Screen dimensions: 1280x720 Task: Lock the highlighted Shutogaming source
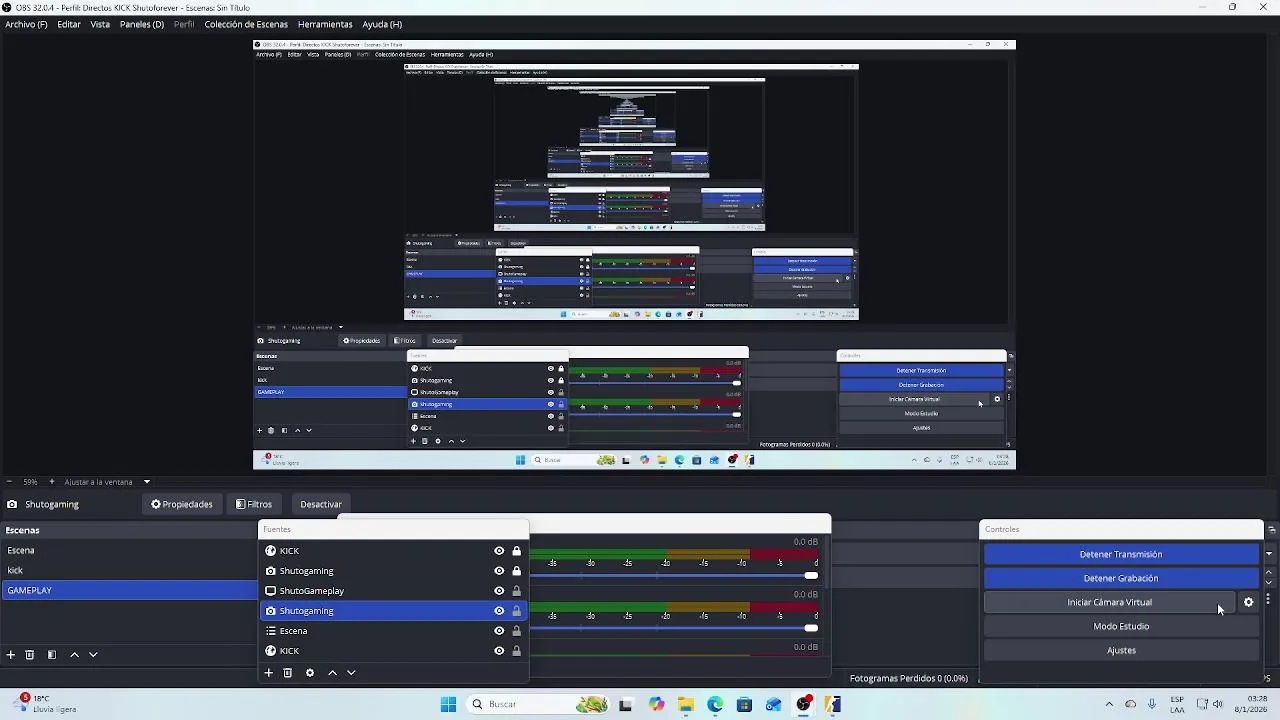point(516,611)
